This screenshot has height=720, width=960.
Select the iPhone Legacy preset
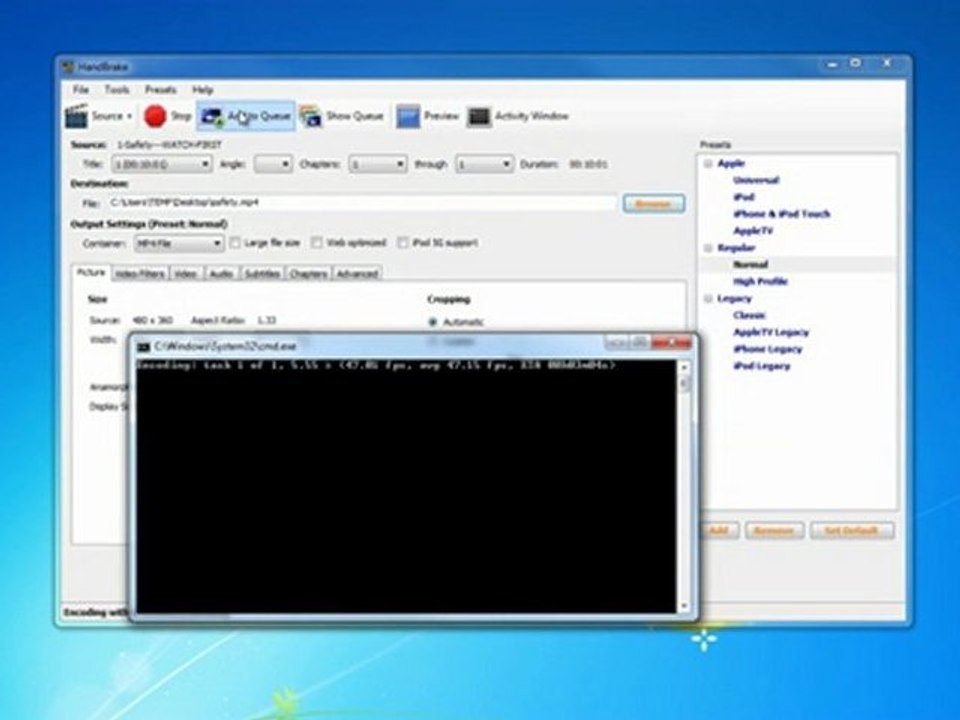coord(768,349)
